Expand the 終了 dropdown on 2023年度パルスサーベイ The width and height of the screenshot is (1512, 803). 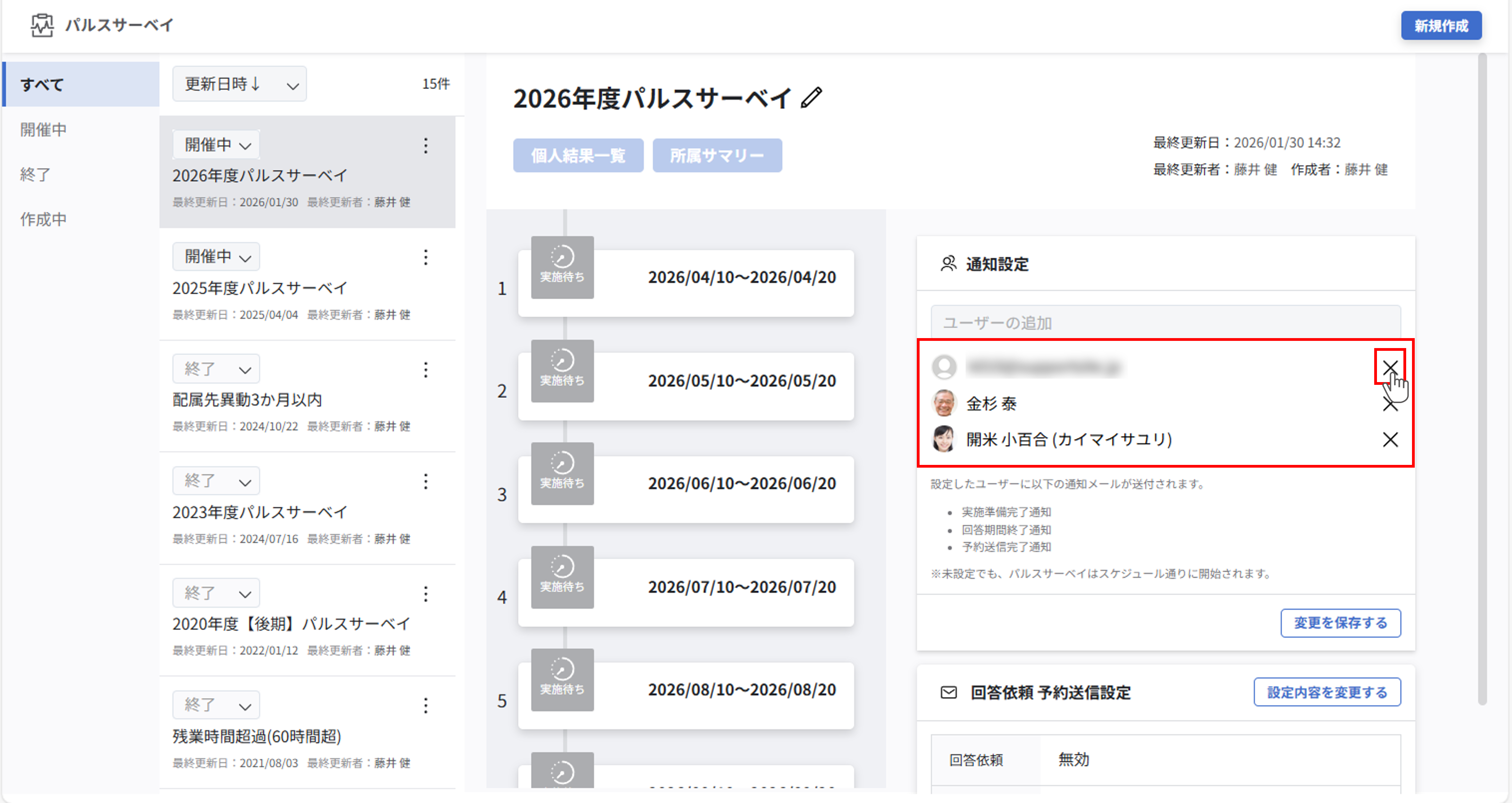tap(215, 480)
